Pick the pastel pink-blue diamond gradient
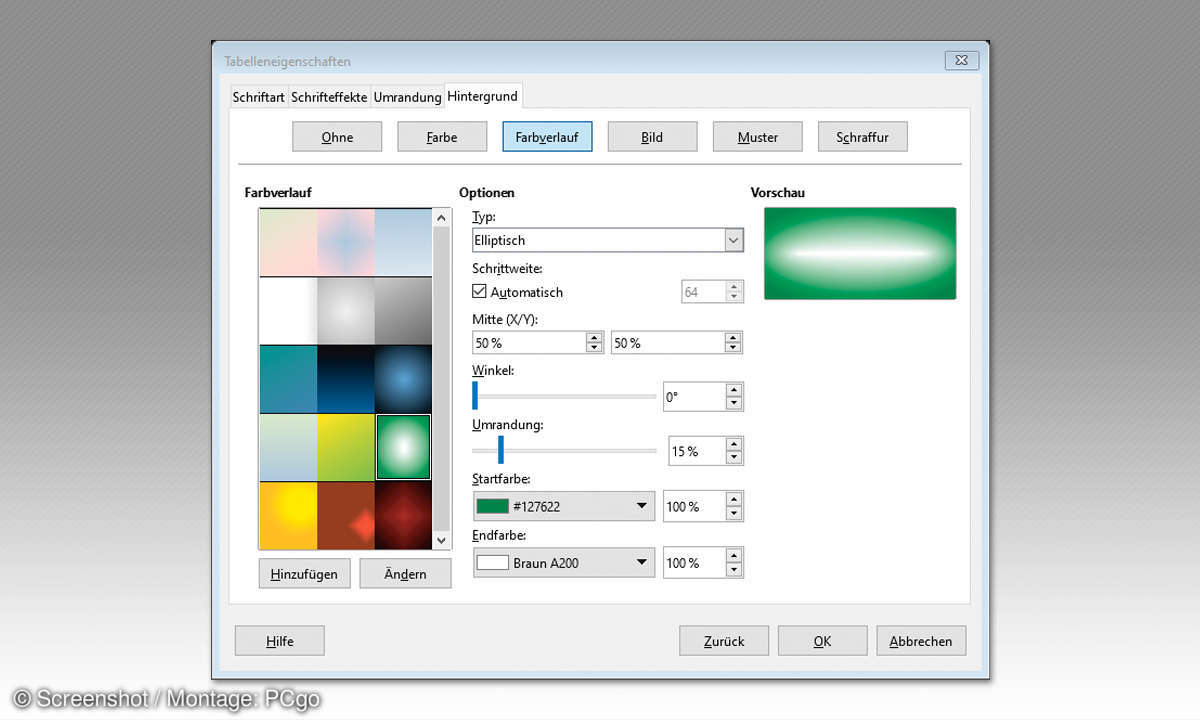 [x=346, y=242]
